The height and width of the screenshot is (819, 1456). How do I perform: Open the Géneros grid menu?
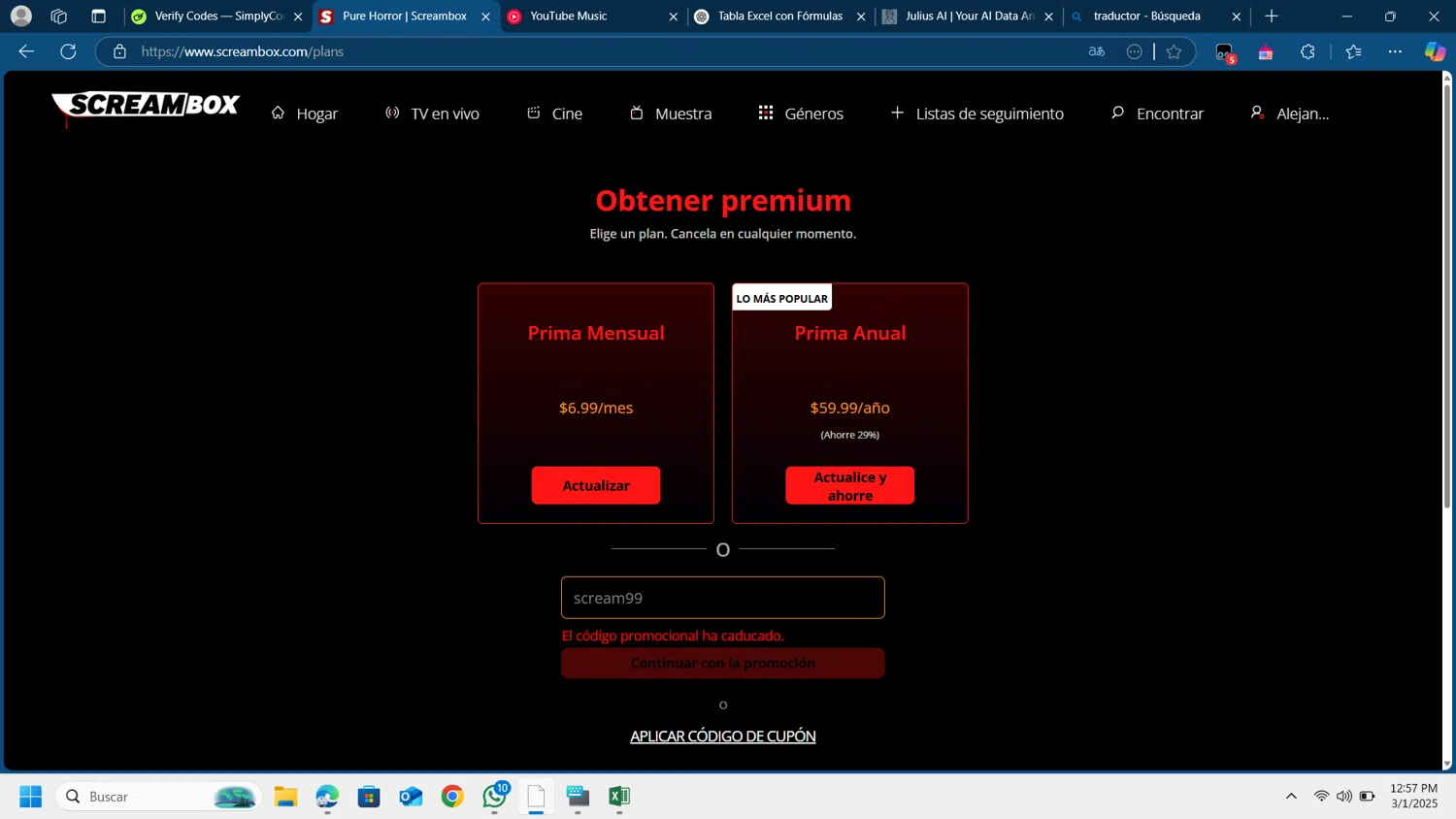tap(801, 114)
